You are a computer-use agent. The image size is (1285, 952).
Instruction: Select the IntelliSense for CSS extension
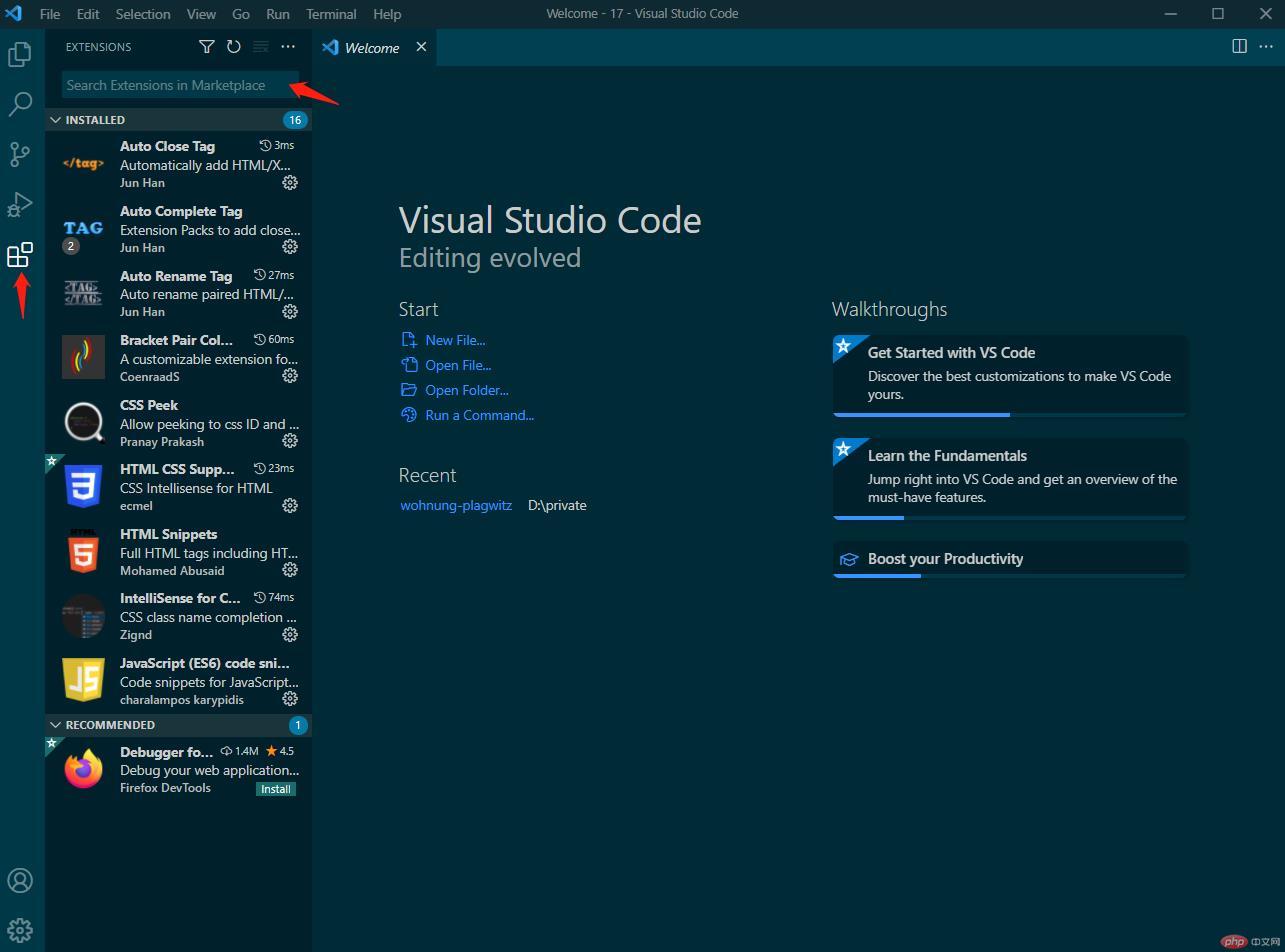click(178, 616)
